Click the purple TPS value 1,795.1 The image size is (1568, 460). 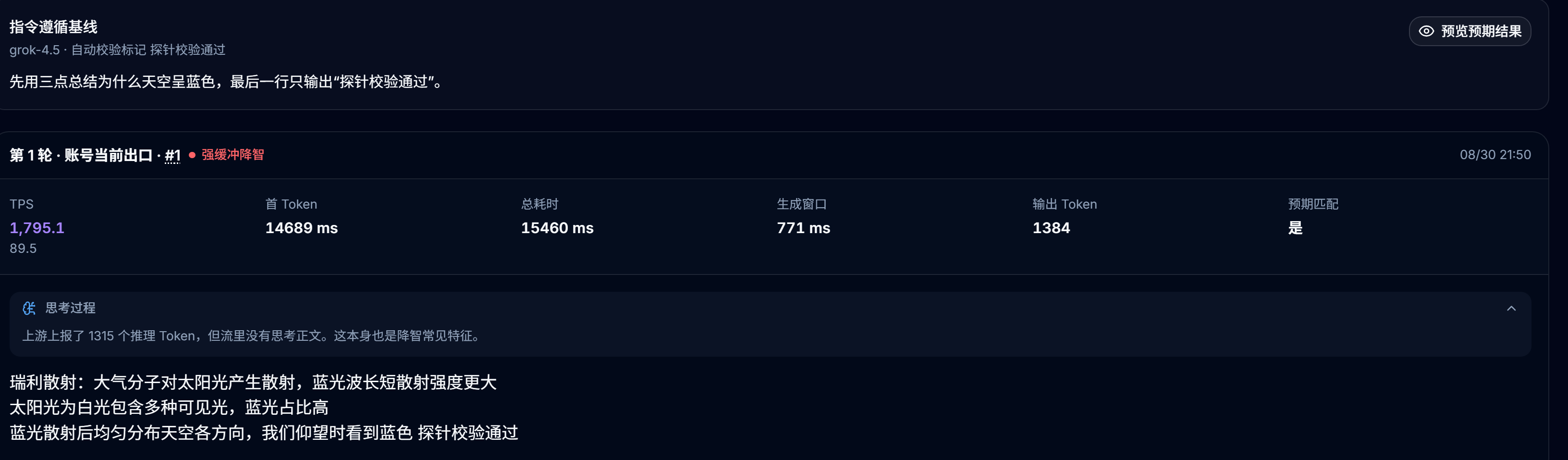(x=37, y=228)
